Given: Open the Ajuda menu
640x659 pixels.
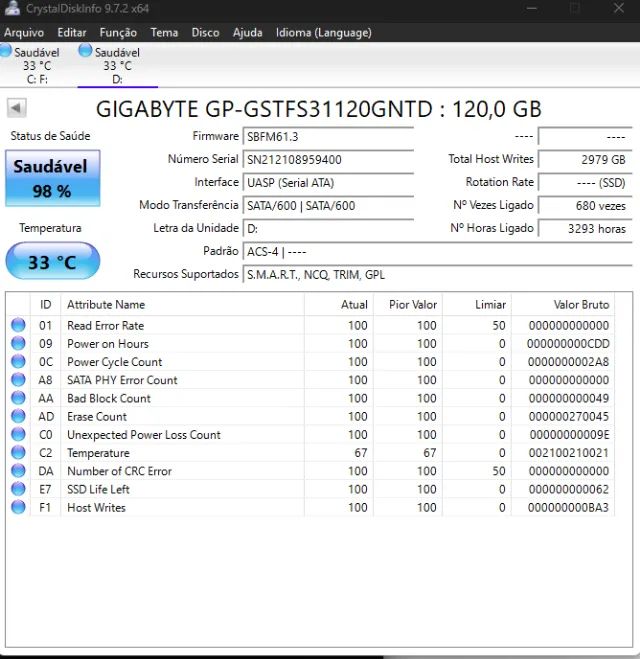Looking at the screenshot, I should pyautogui.click(x=248, y=32).
